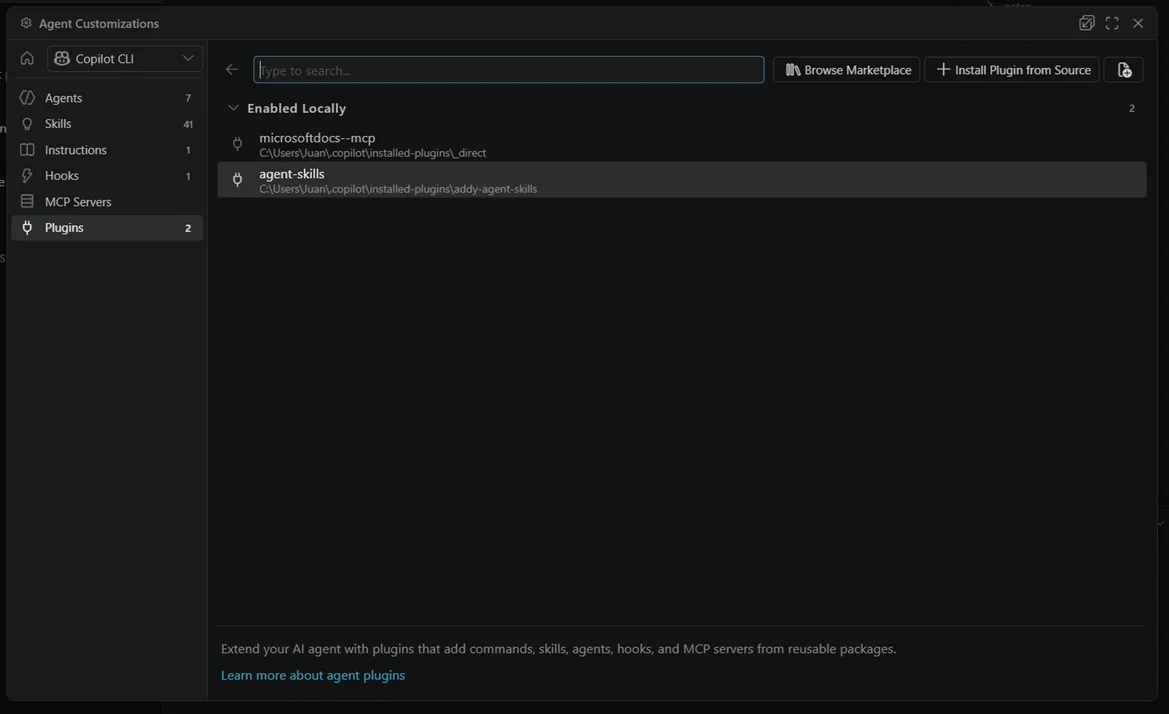Click the back arrow next to search

click(232, 70)
